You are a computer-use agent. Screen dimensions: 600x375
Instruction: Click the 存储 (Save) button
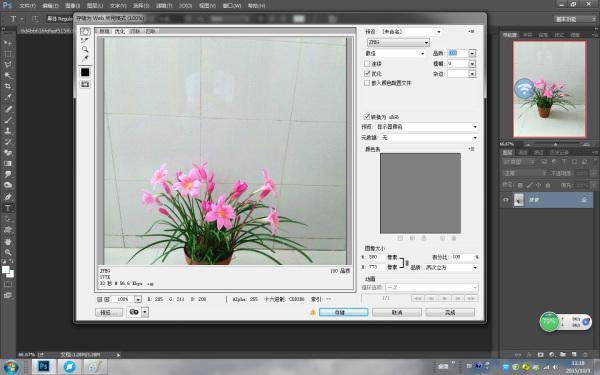[x=344, y=312]
